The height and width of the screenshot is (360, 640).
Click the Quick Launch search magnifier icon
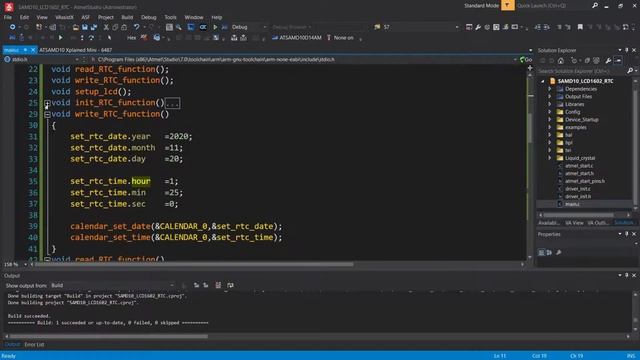(x=595, y=6)
